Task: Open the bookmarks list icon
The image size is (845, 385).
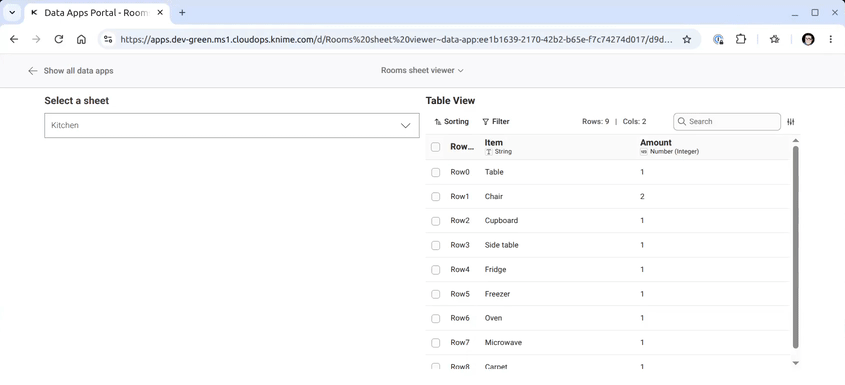Action: pyautogui.click(x=774, y=39)
